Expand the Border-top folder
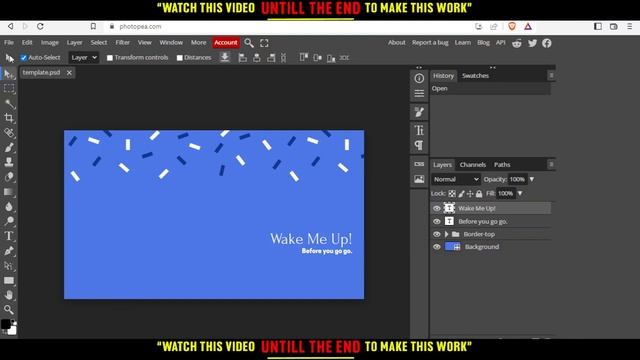Image resolution: width=640 pixels, height=360 pixels. pyautogui.click(x=447, y=234)
